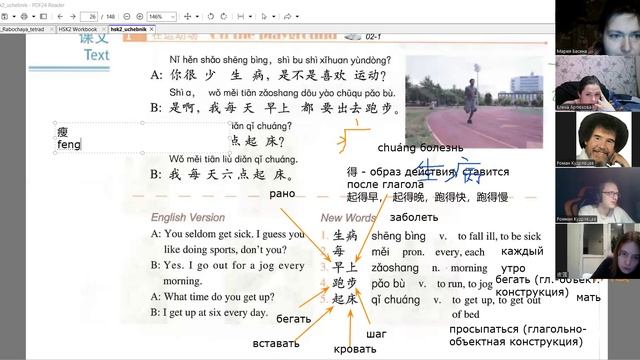Click the page layout spread icon
The width and height of the screenshot is (640, 360).
(x=241, y=16)
